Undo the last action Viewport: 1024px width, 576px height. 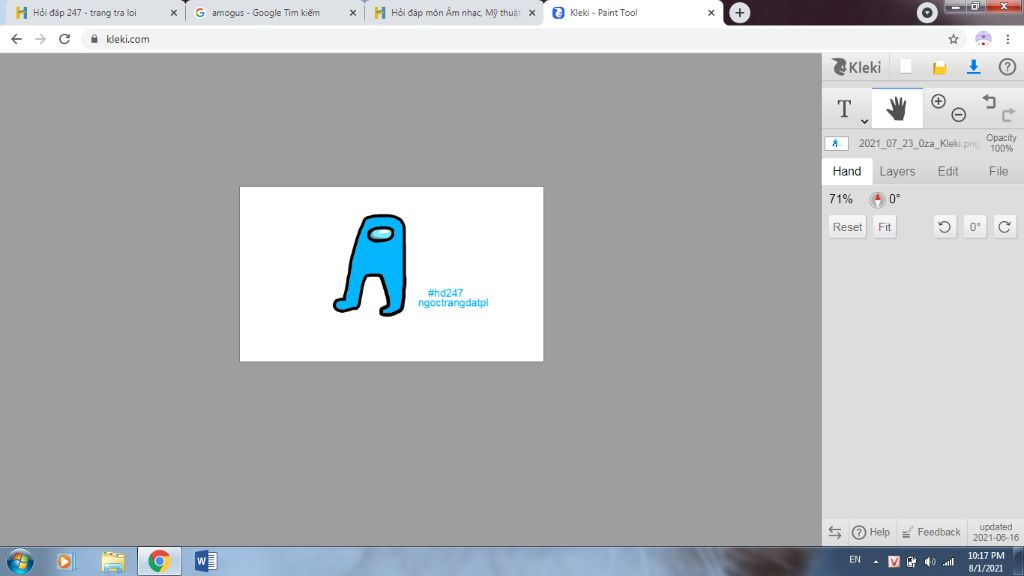[x=989, y=101]
